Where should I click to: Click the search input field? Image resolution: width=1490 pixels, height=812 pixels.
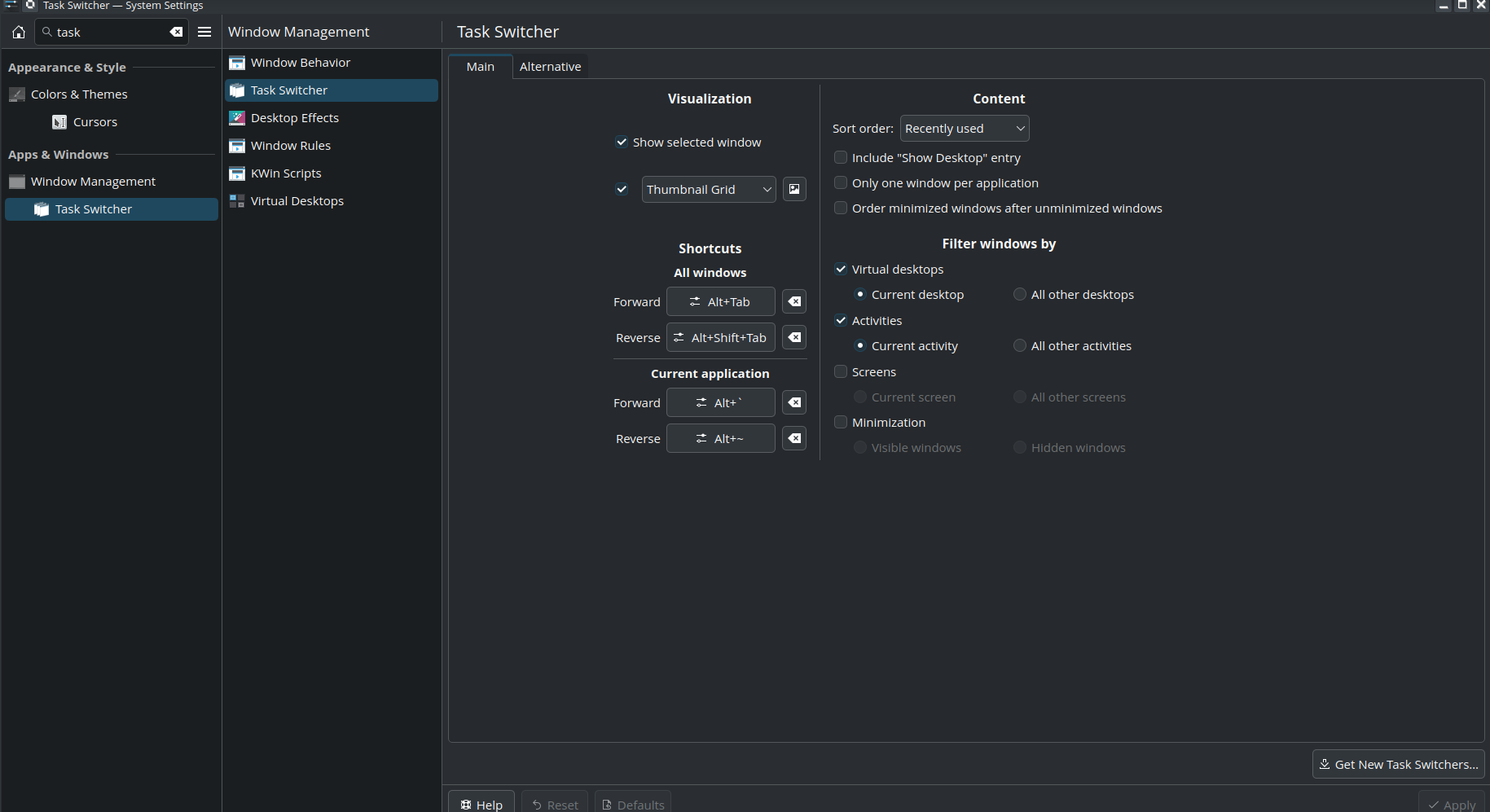point(110,33)
